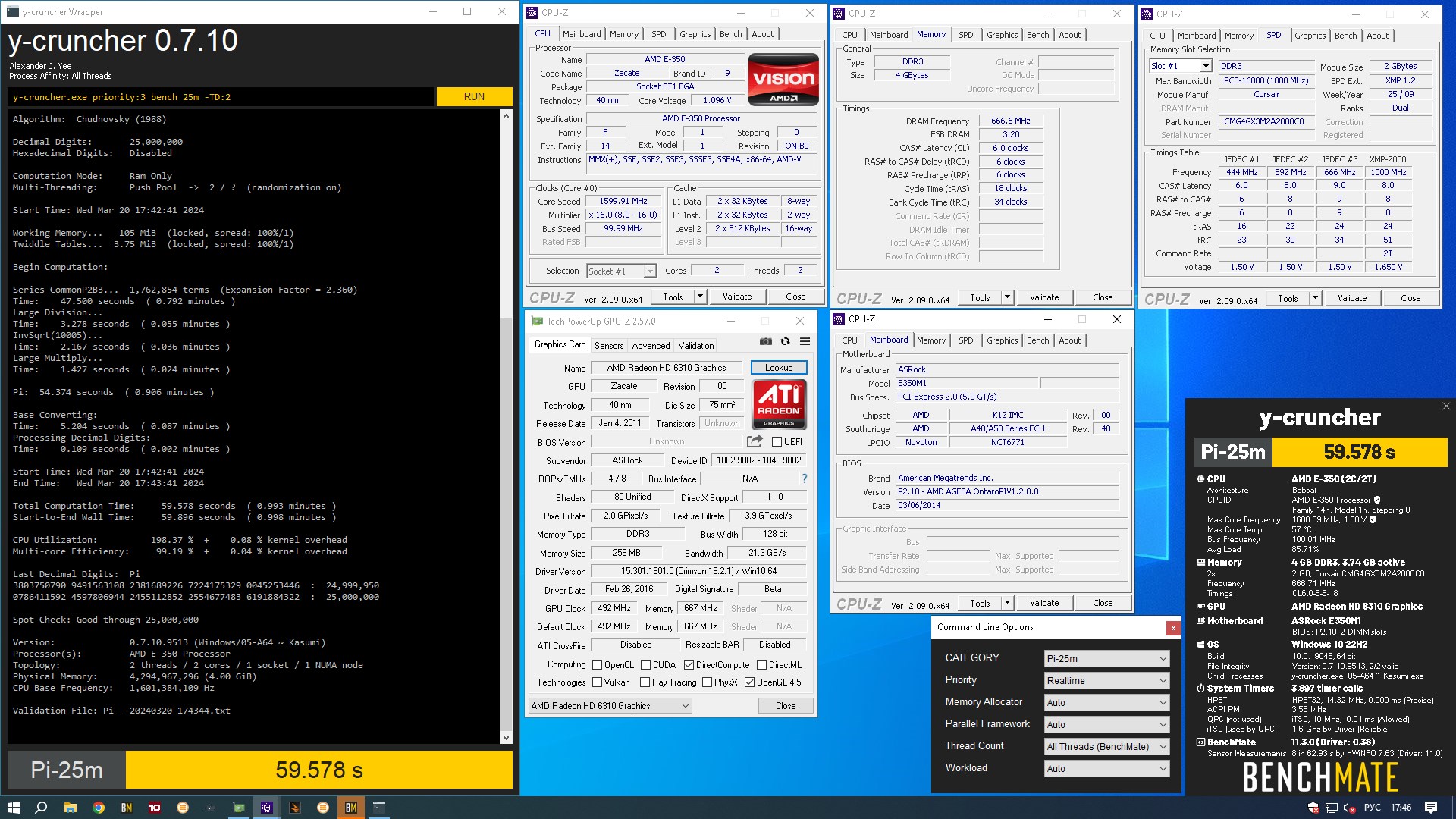This screenshot has height=819, width=1456.
Task: Click the red 10 taskbar icon
Action: [155, 808]
